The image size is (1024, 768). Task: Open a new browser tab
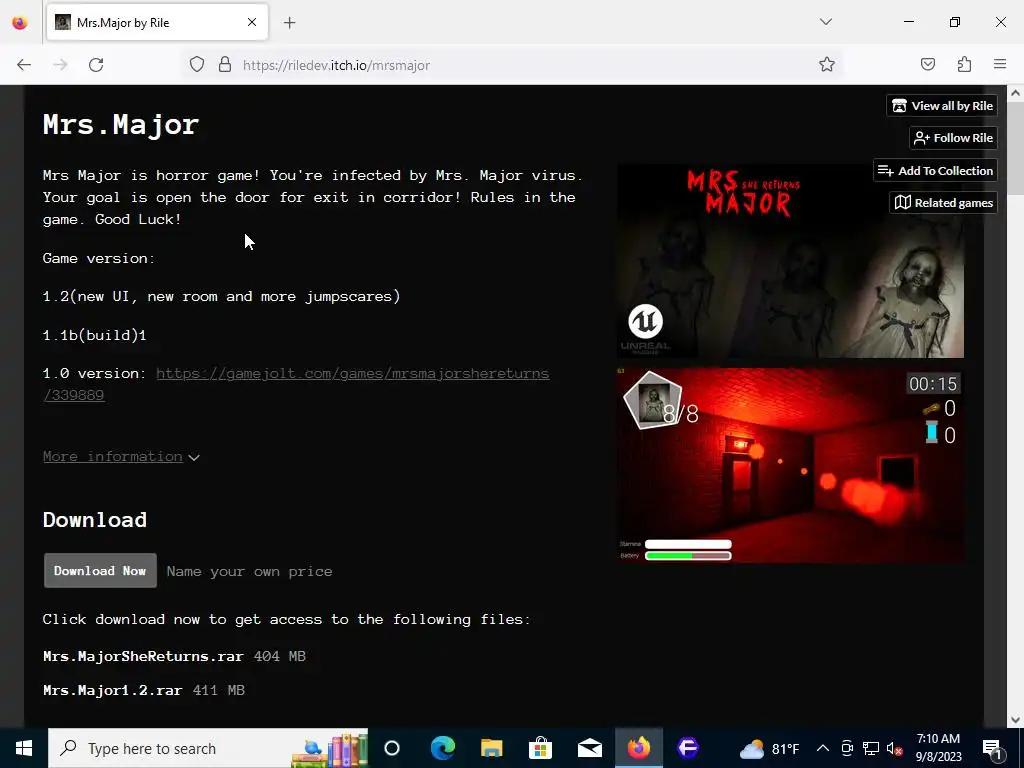coord(289,23)
